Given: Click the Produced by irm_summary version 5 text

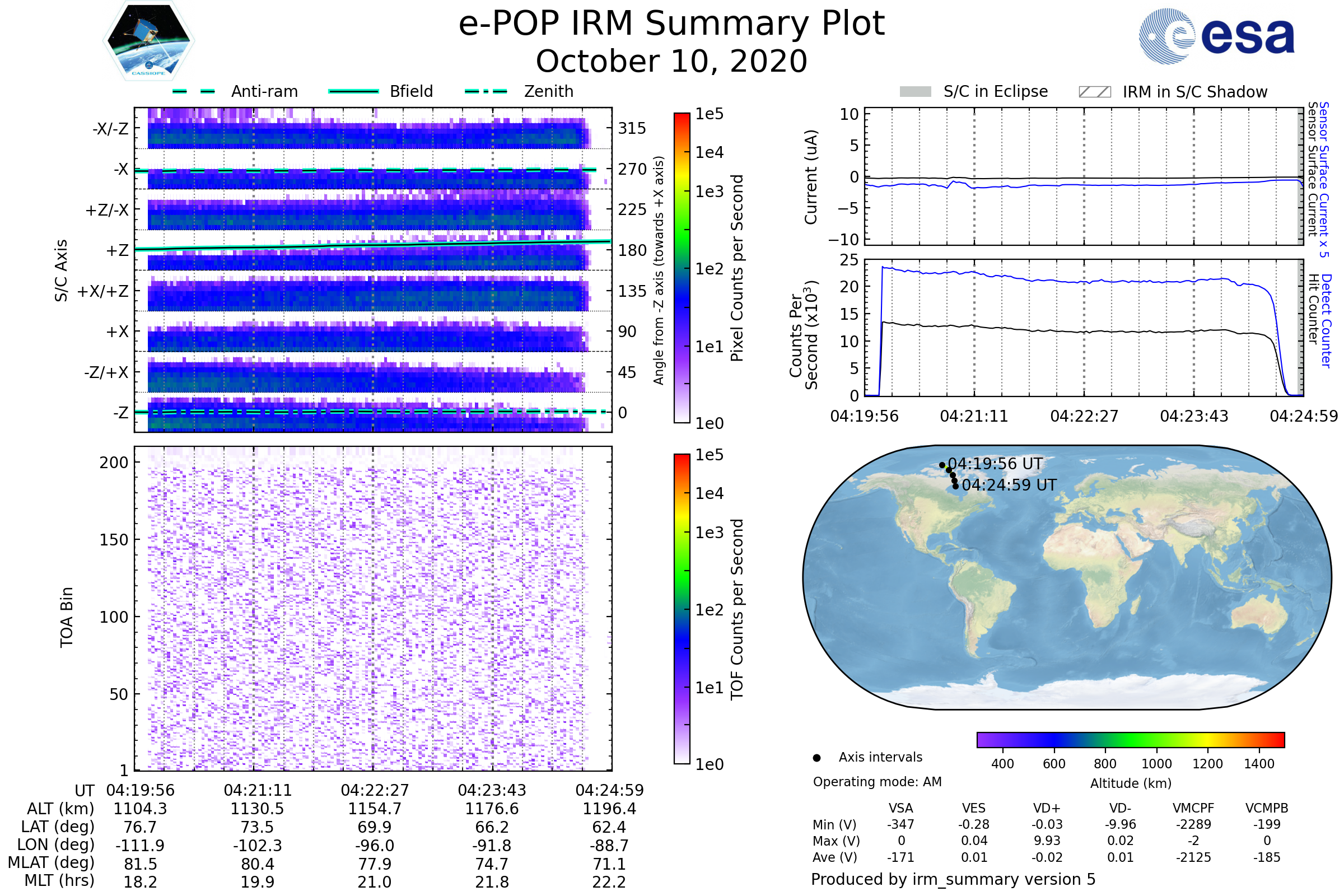Looking at the screenshot, I should coord(953,879).
